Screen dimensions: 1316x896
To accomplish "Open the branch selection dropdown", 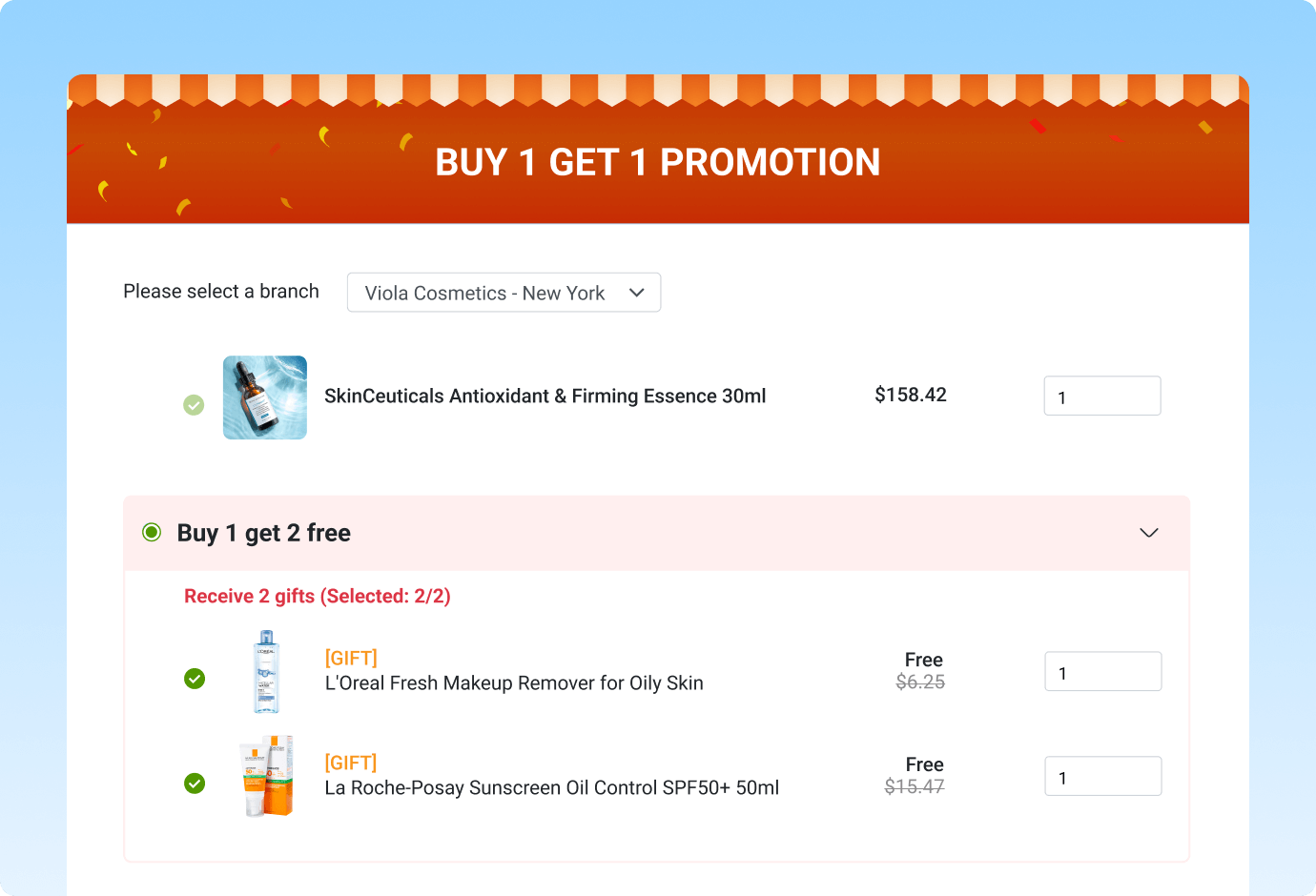I will point(504,293).
